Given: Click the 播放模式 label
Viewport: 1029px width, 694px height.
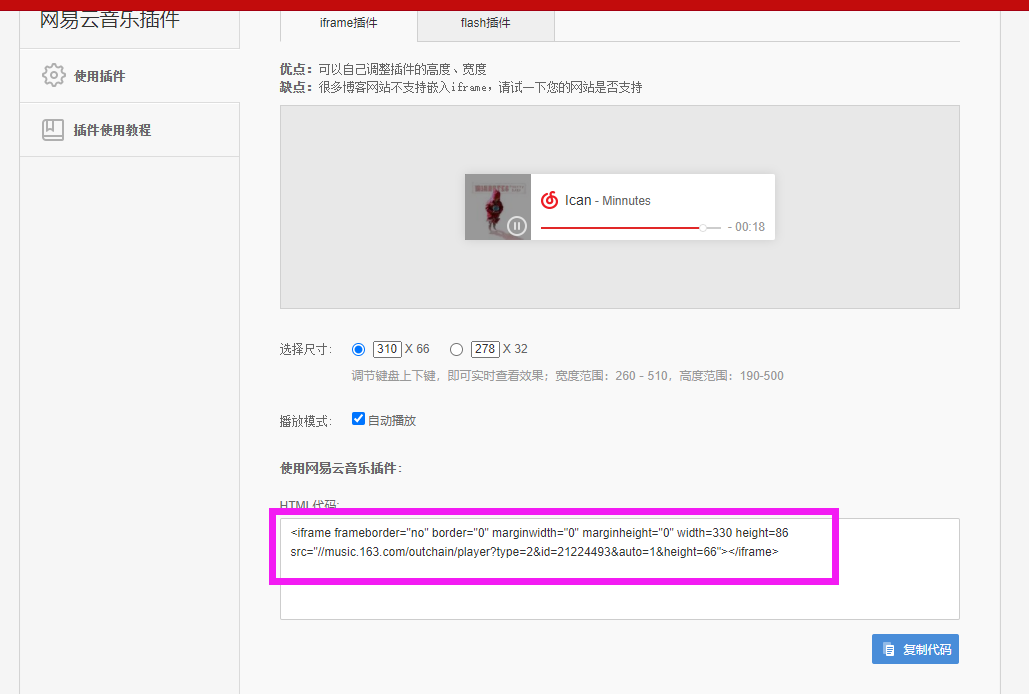Looking at the screenshot, I should tap(306, 421).
